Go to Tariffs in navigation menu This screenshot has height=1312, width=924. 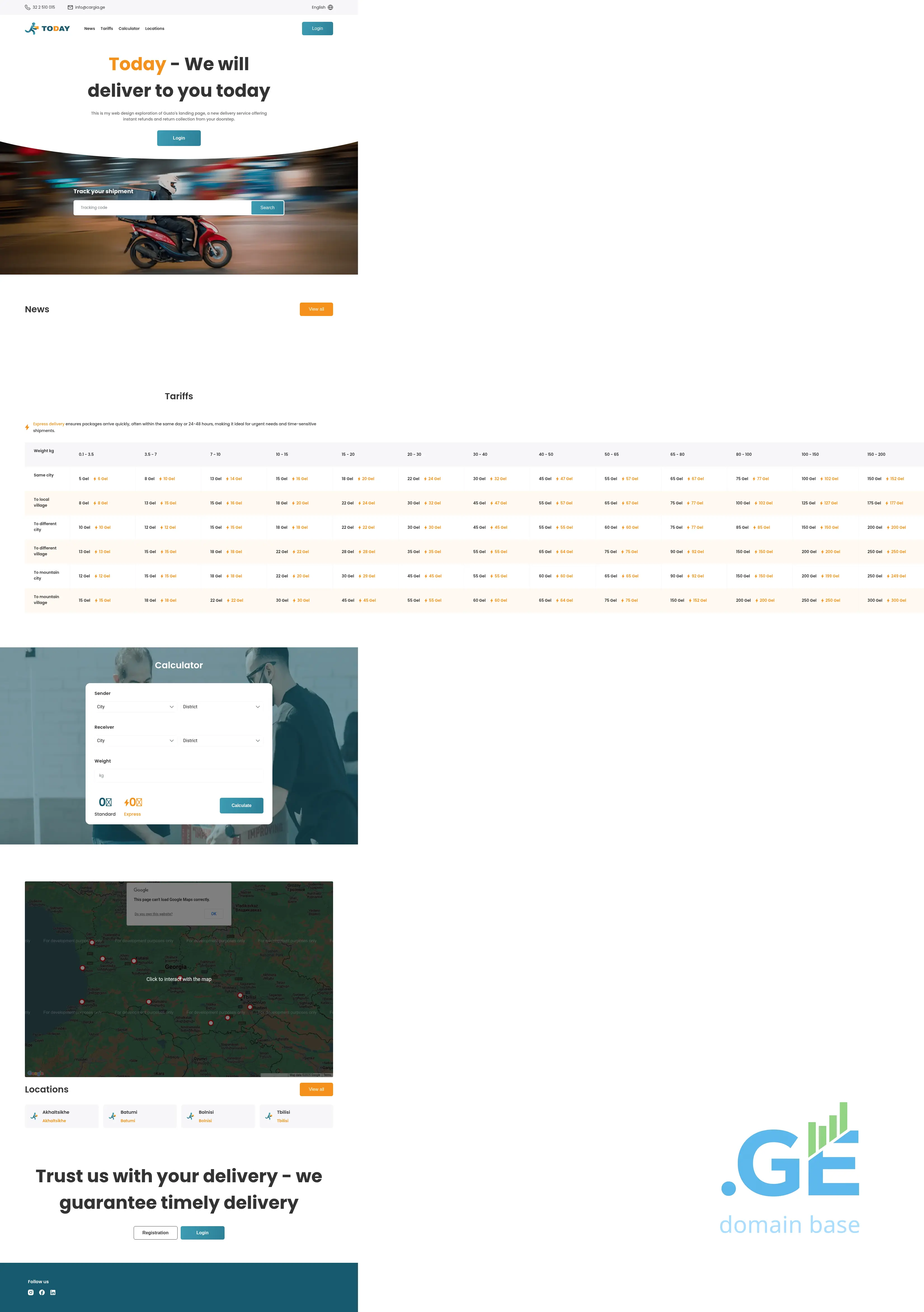coord(107,29)
